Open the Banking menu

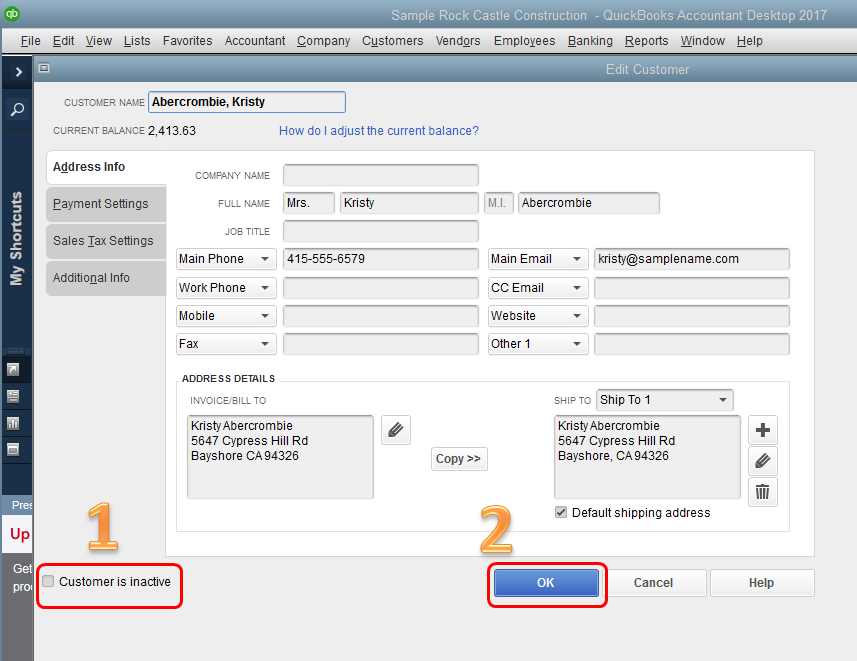pos(590,41)
